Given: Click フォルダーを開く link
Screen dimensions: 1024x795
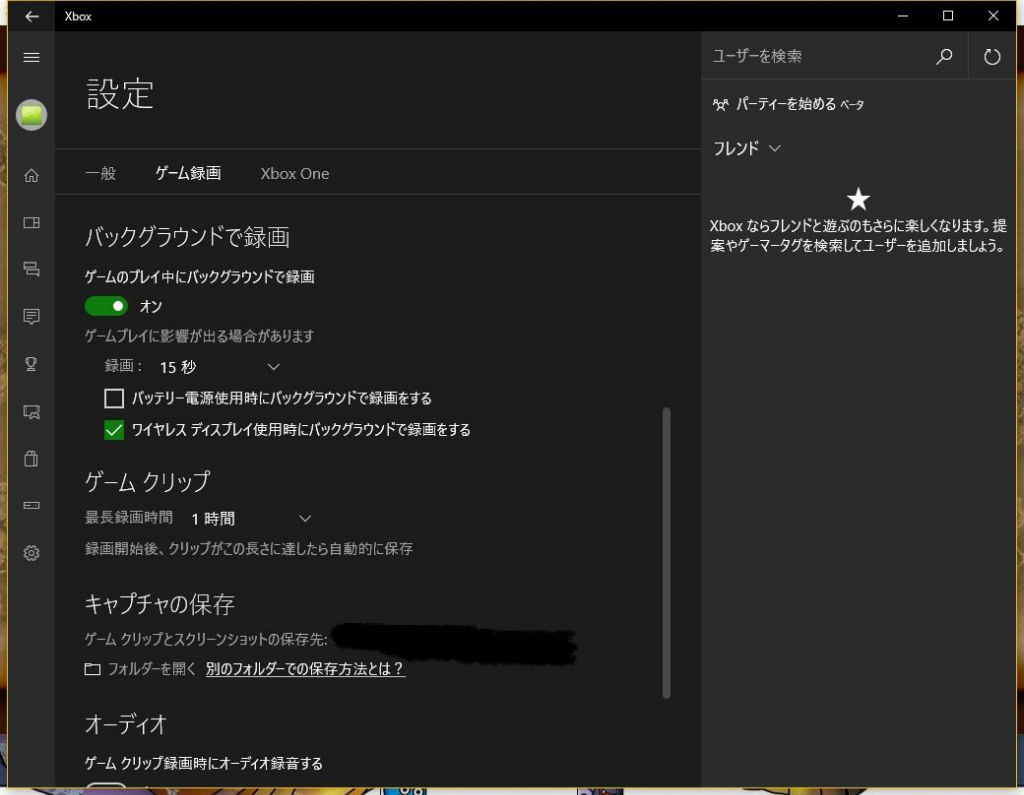Looking at the screenshot, I should [x=152, y=669].
